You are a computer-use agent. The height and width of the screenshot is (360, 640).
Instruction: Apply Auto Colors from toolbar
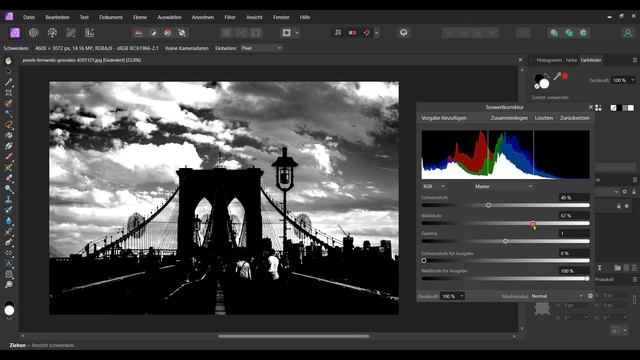click(x=168, y=33)
